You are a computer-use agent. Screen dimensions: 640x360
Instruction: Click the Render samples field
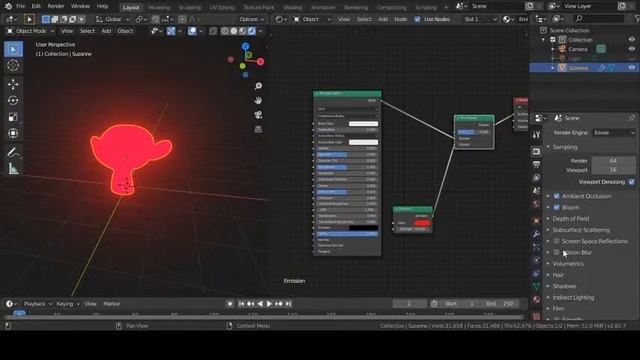click(613, 160)
